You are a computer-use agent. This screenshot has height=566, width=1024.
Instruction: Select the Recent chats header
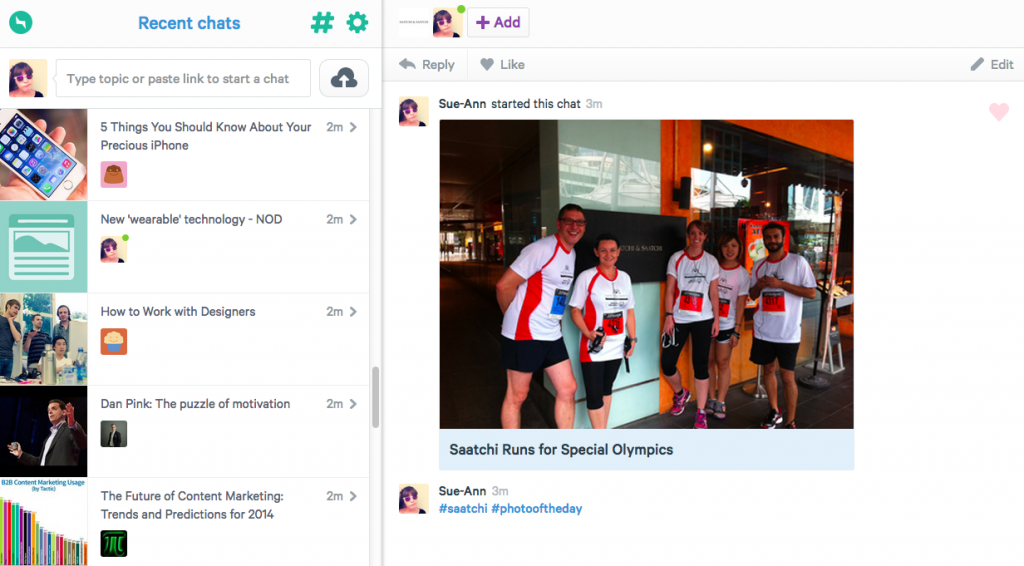pos(189,23)
